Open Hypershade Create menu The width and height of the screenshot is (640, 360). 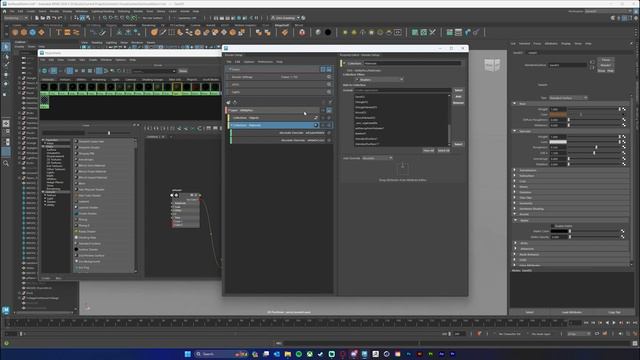(x=71, y=60)
